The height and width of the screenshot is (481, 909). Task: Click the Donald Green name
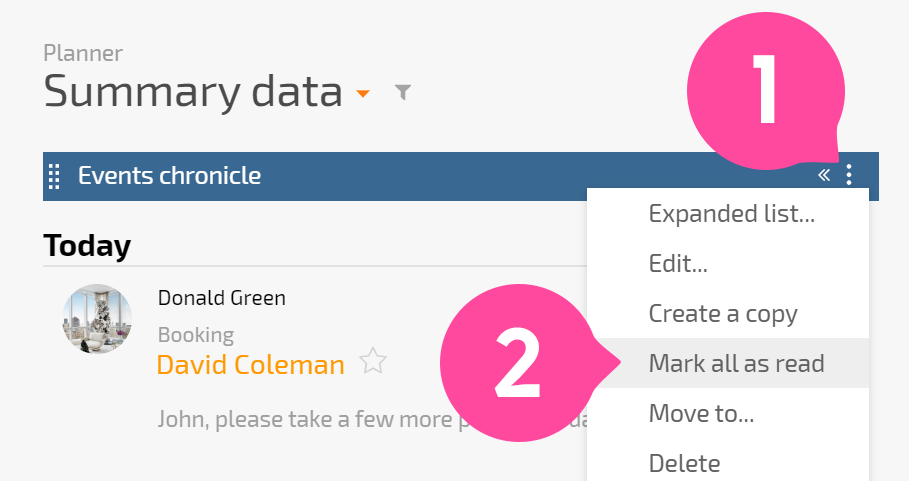[x=221, y=298]
